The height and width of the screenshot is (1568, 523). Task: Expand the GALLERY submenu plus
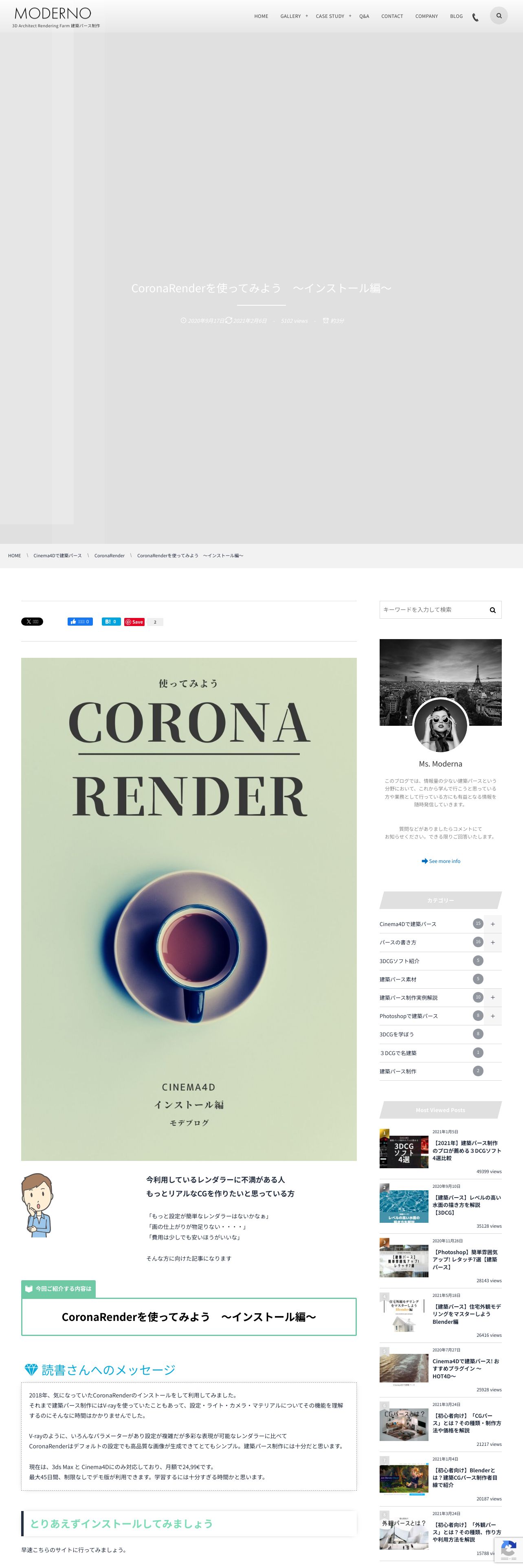tap(307, 16)
